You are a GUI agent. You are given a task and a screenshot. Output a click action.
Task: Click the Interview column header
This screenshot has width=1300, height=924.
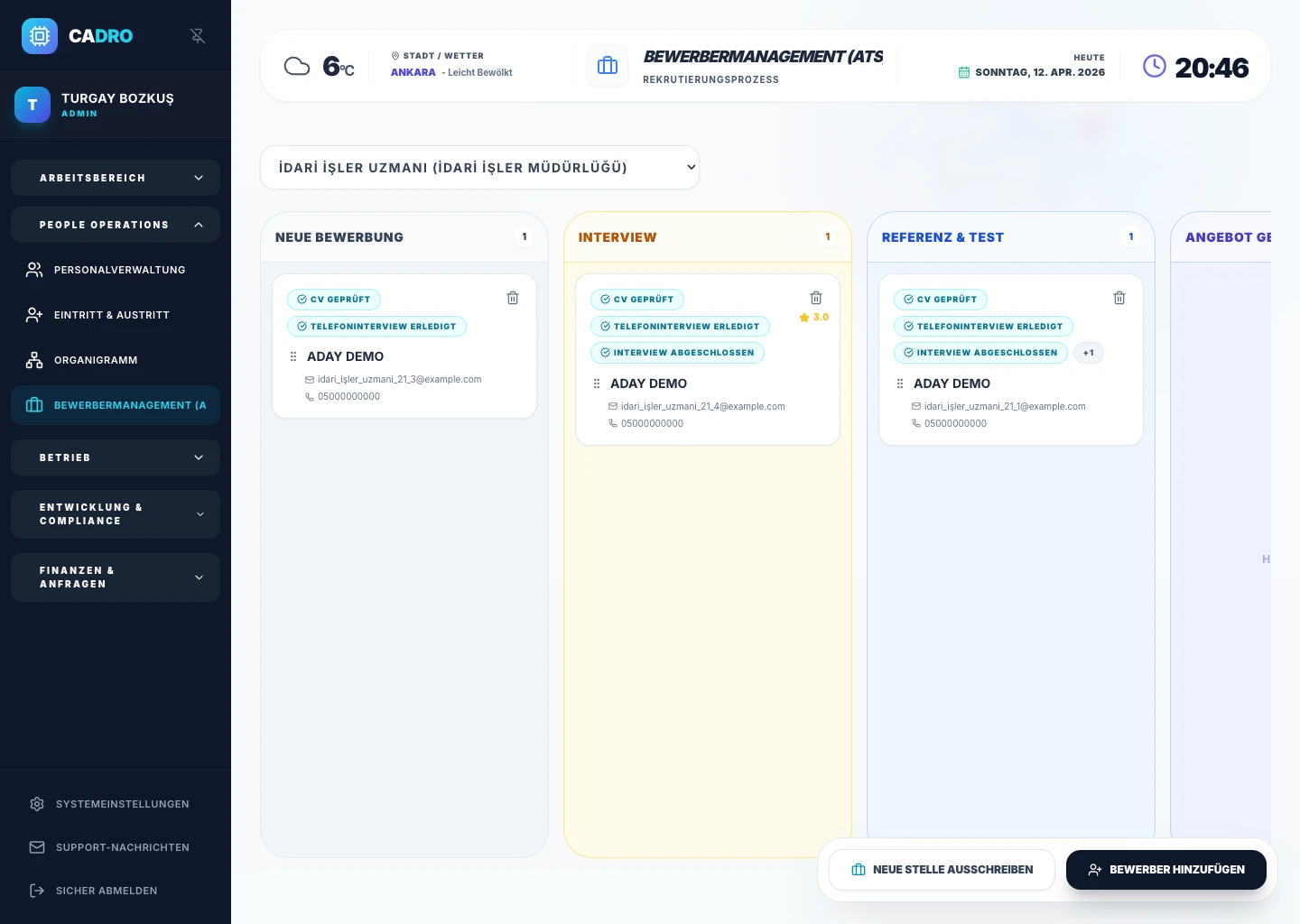[x=708, y=237]
